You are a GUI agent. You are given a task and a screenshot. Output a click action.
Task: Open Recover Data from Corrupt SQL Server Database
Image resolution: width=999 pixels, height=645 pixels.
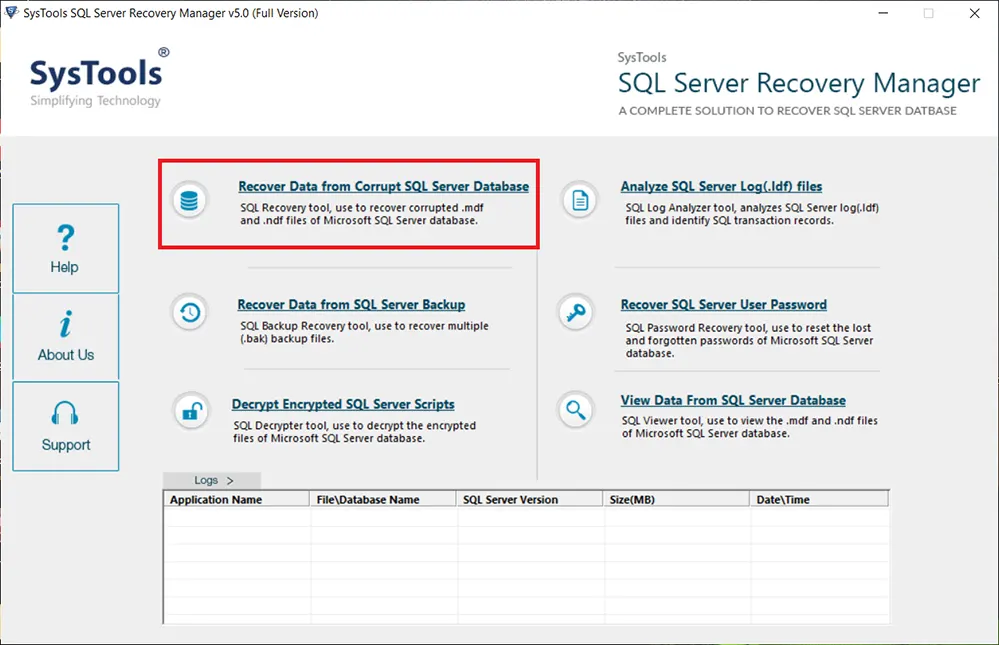coord(384,186)
